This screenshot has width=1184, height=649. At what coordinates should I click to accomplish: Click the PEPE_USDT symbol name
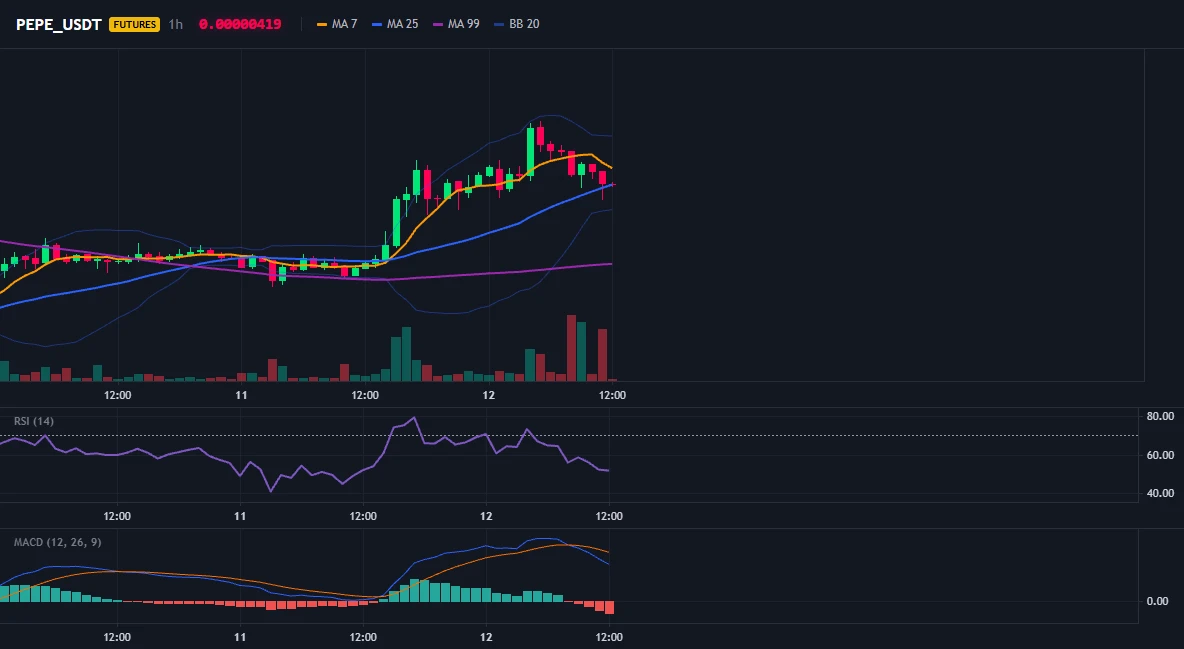click(x=59, y=24)
